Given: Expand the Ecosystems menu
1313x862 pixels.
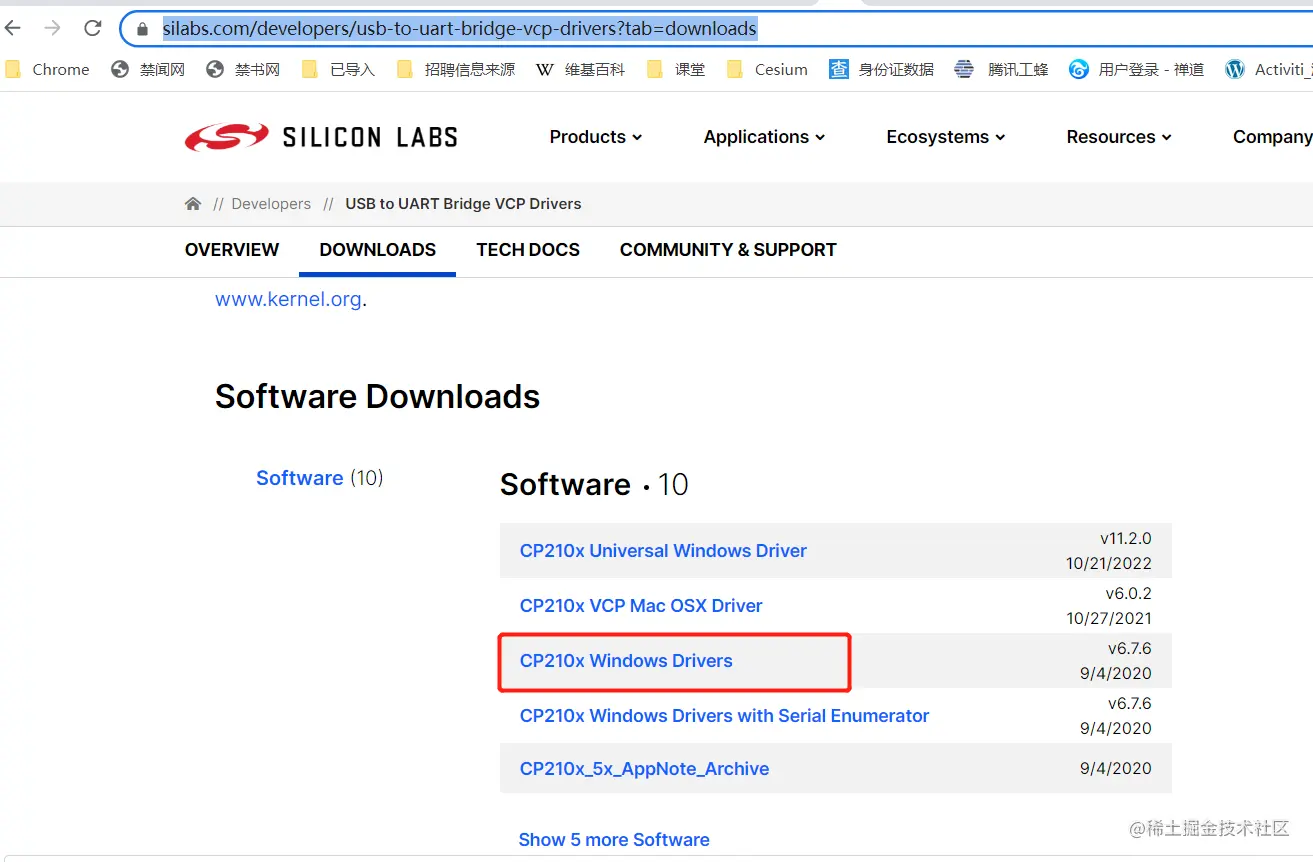Looking at the screenshot, I should (x=946, y=137).
